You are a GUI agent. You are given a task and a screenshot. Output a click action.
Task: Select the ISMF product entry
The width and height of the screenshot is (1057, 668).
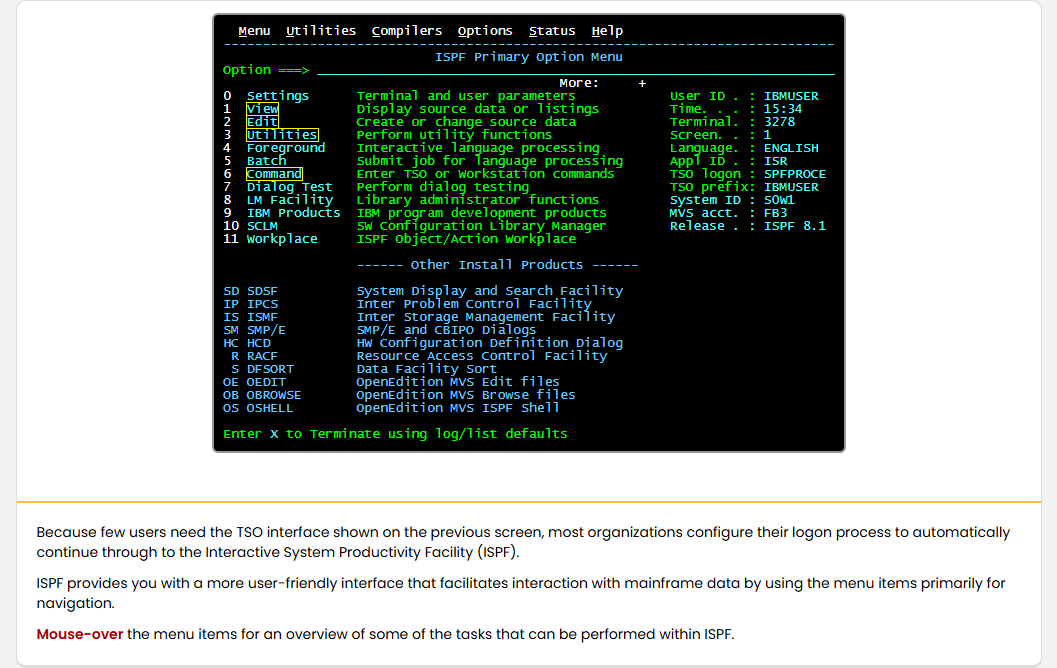pyautogui.click(x=262, y=317)
